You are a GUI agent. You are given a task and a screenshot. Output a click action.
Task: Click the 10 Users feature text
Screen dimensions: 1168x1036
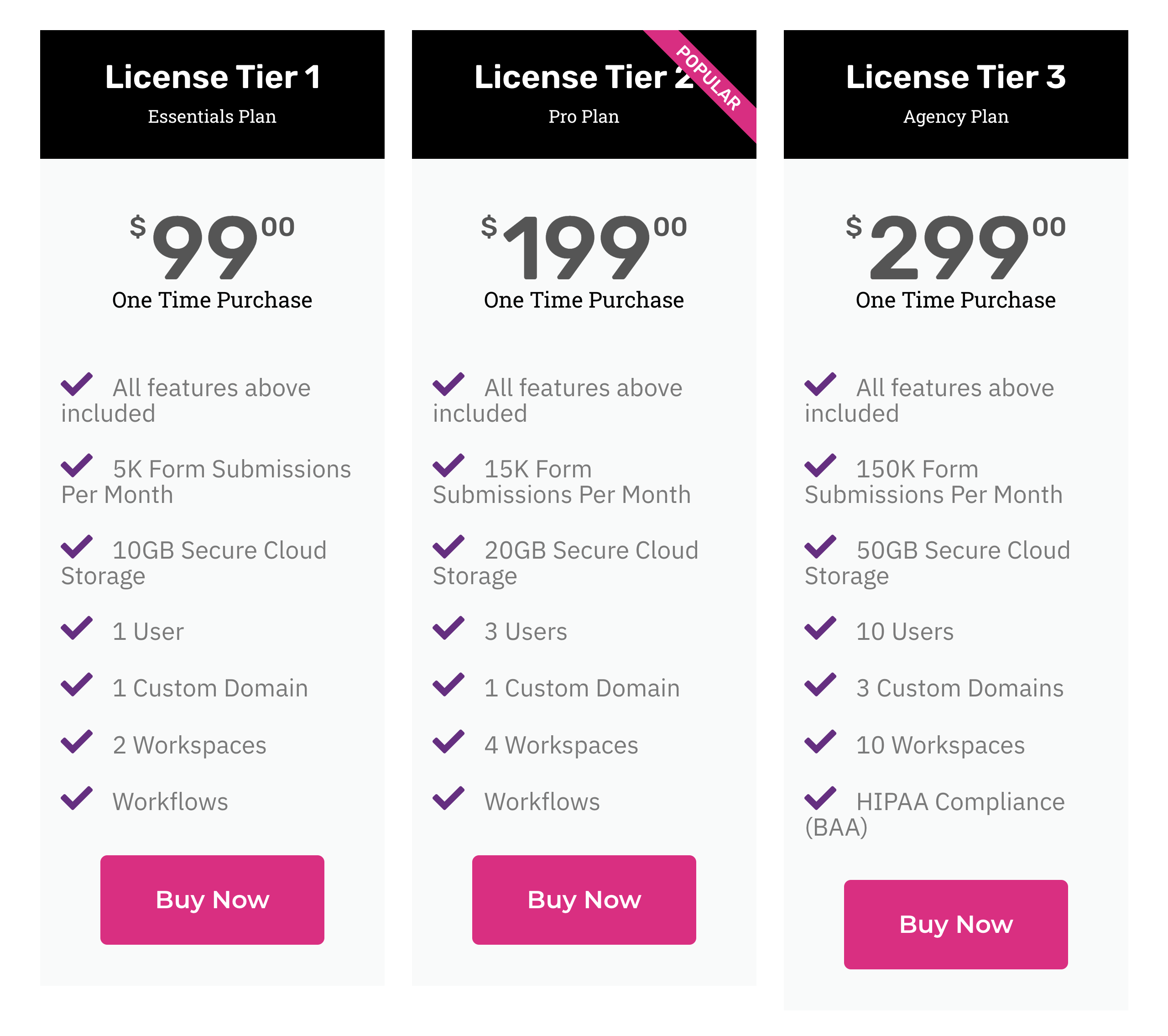coord(905,632)
